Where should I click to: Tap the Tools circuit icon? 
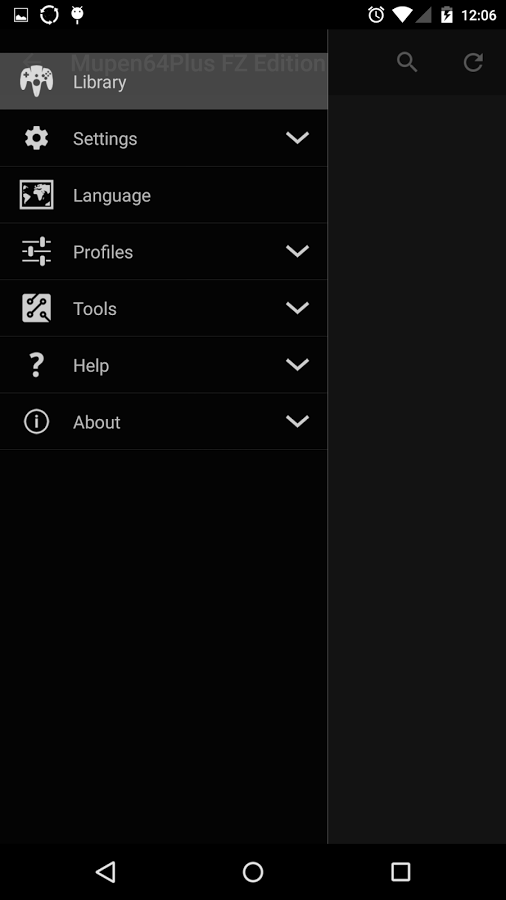click(37, 308)
